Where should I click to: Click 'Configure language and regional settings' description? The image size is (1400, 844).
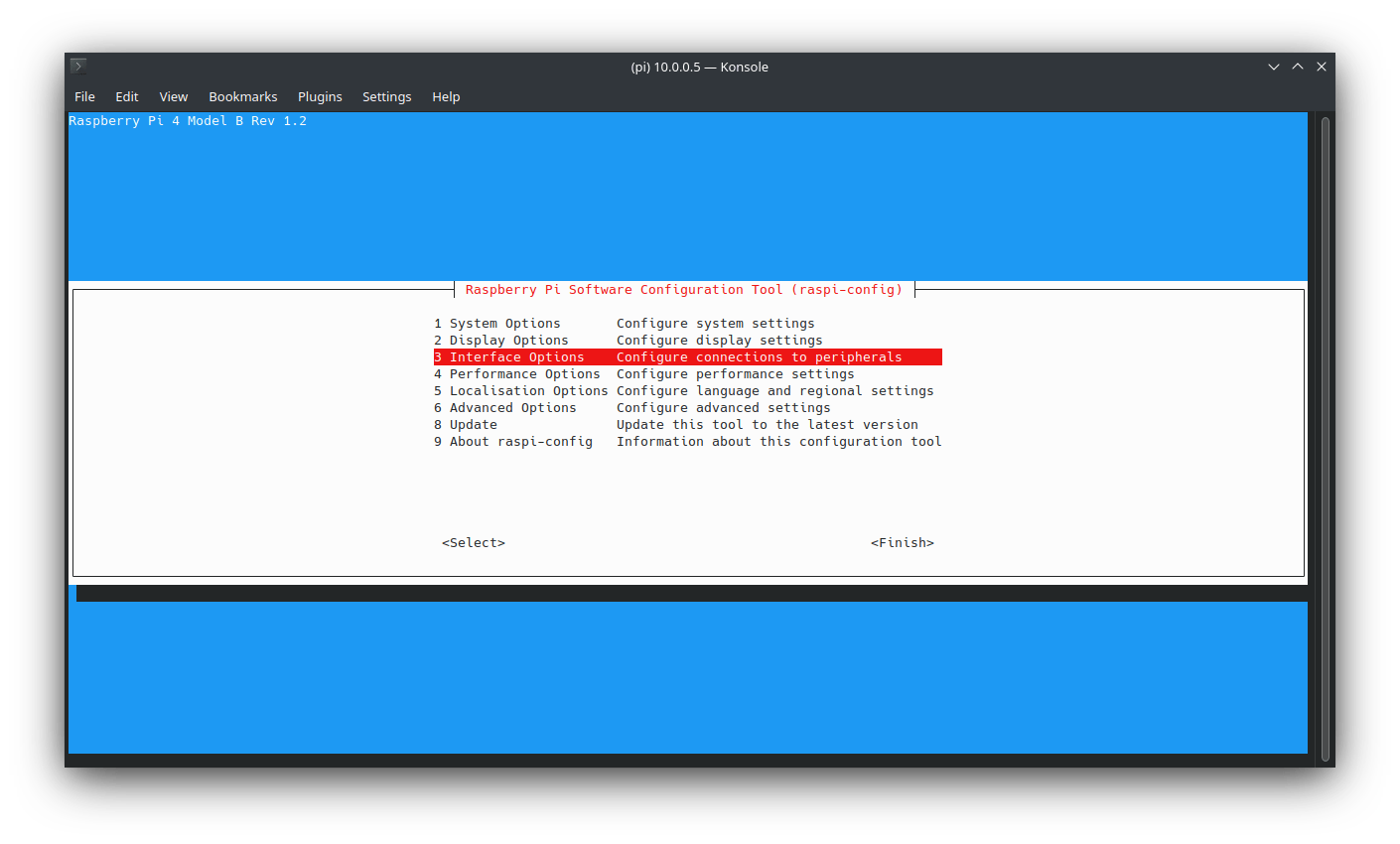[775, 391]
